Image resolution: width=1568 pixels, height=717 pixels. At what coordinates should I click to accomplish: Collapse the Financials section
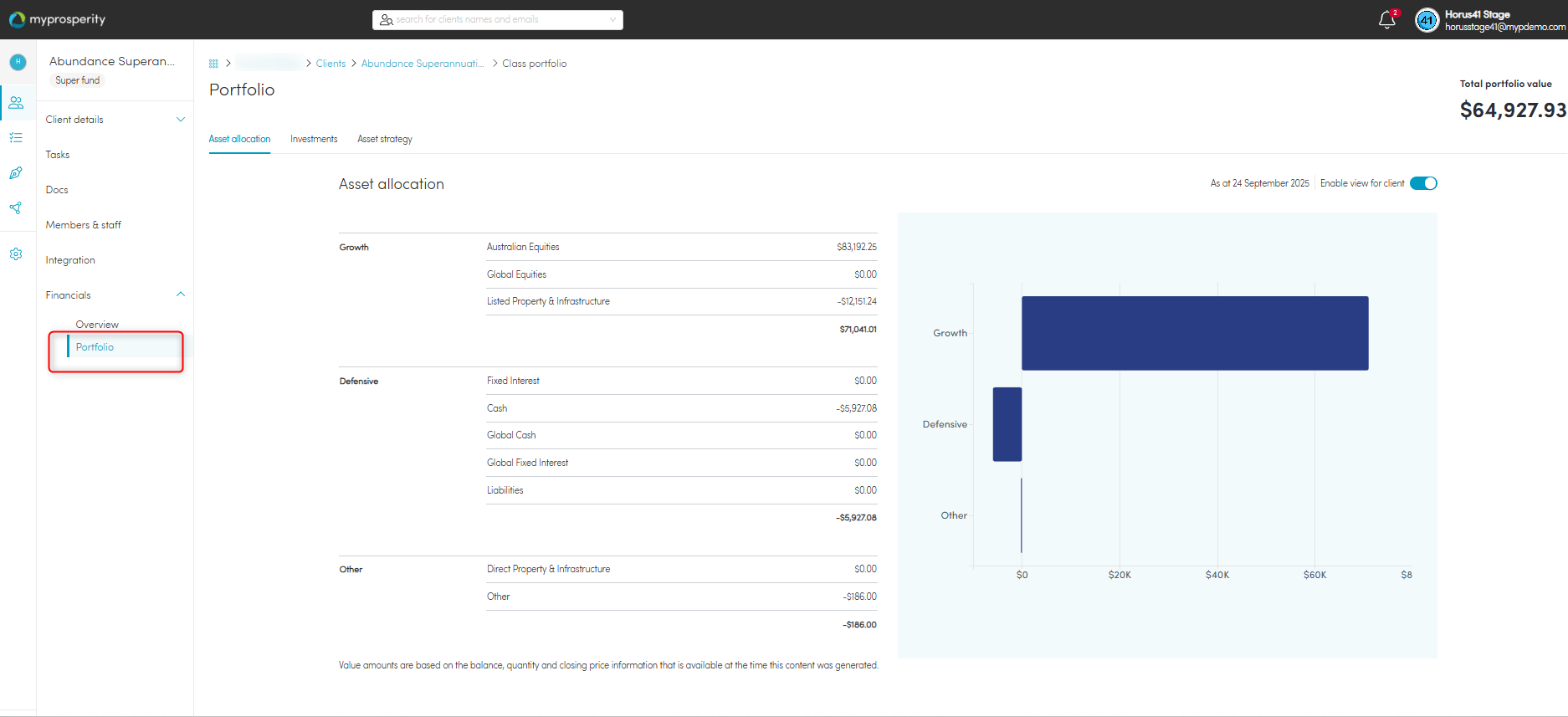click(x=115, y=295)
